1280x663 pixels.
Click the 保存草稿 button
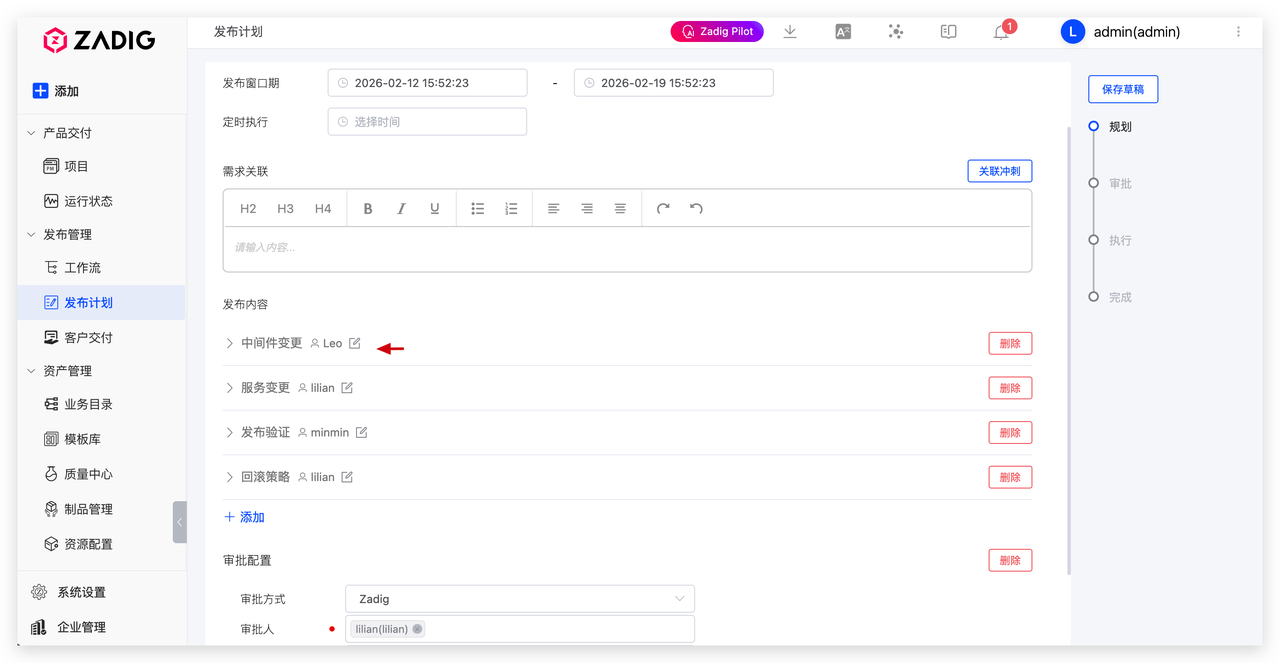pos(1123,89)
